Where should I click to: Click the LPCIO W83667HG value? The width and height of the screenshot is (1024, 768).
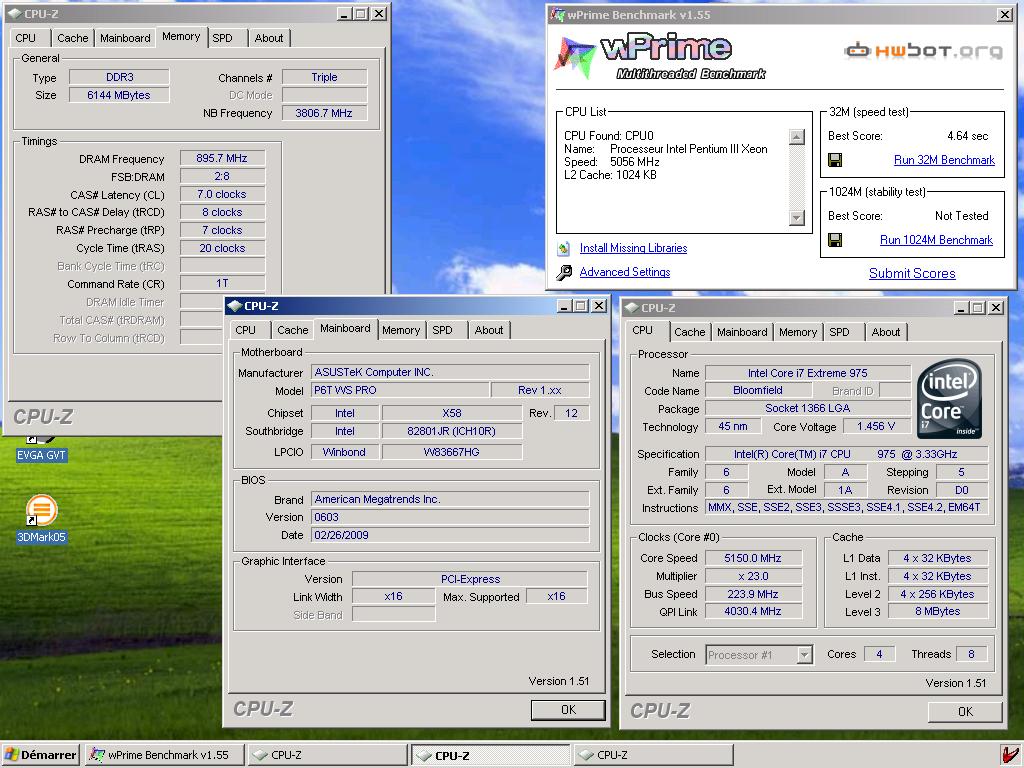451,452
